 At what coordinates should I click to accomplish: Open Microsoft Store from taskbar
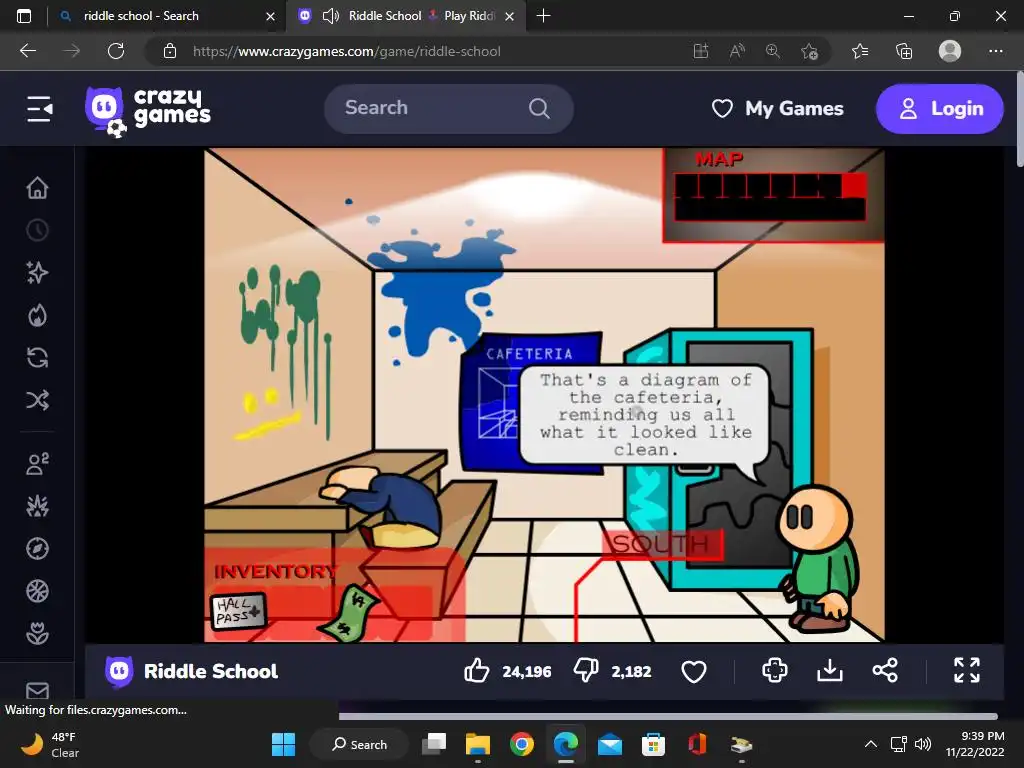tap(653, 744)
